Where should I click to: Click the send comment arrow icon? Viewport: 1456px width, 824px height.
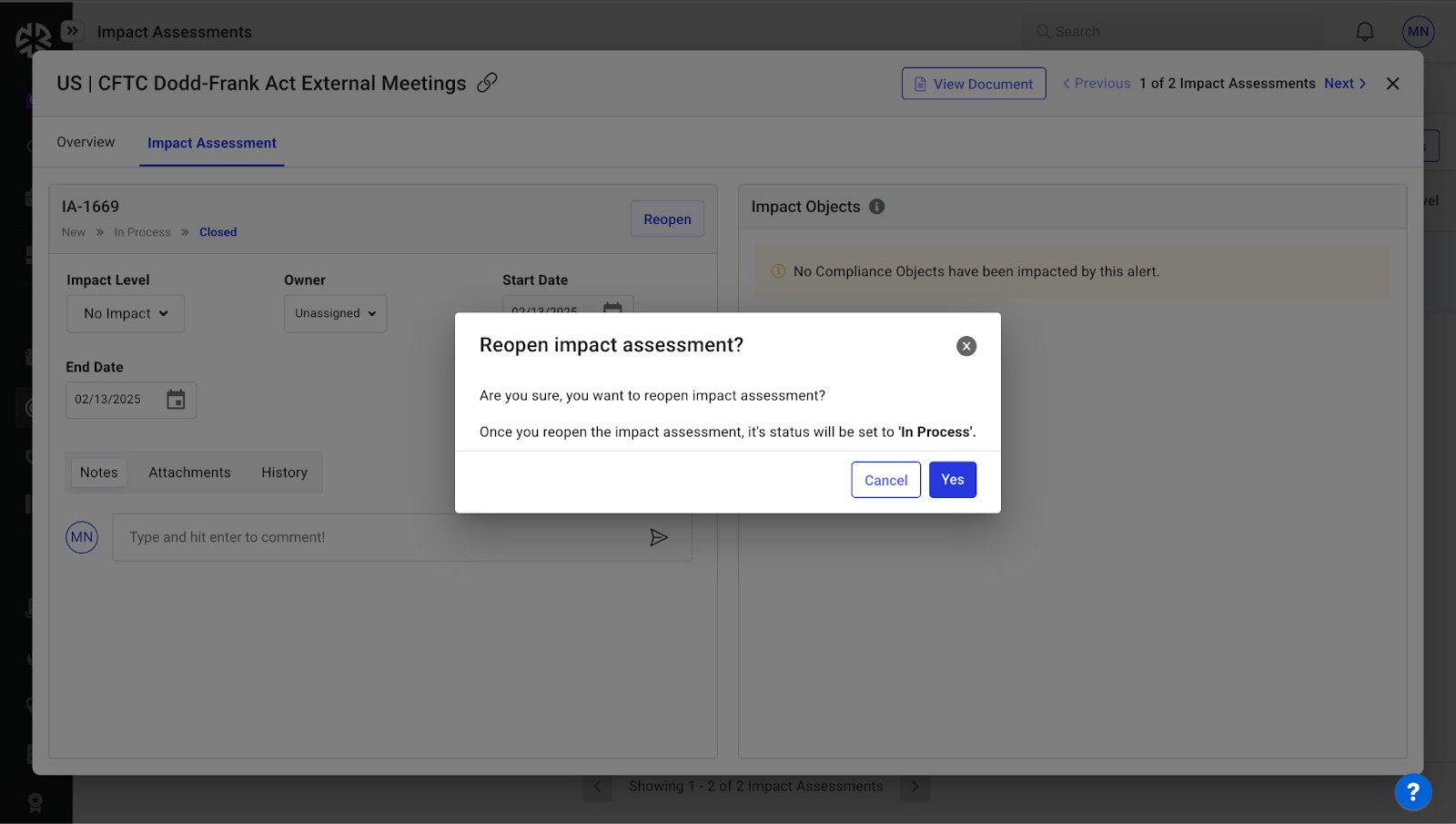click(659, 537)
